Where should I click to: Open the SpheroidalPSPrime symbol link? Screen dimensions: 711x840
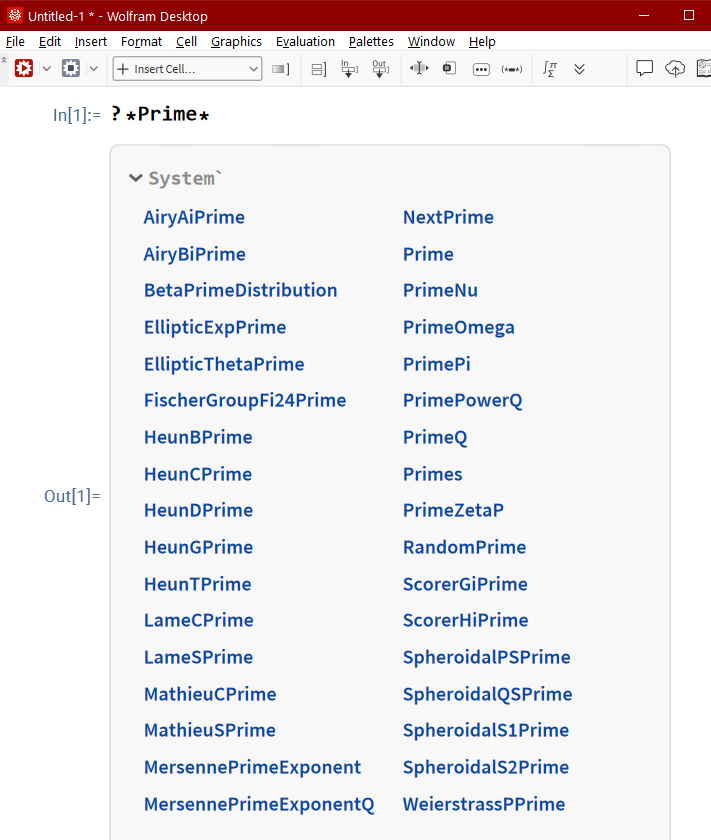pos(487,657)
